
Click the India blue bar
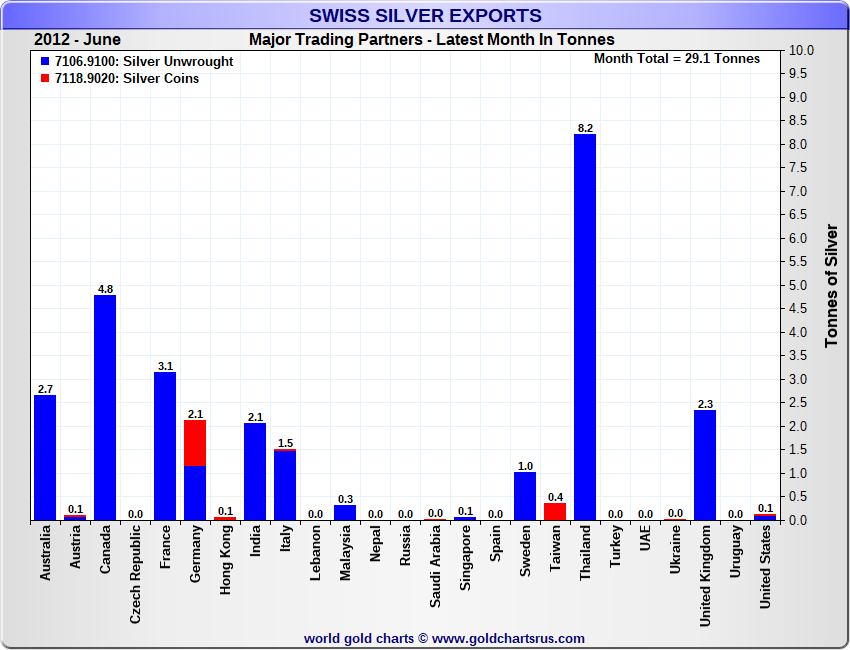click(255, 472)
